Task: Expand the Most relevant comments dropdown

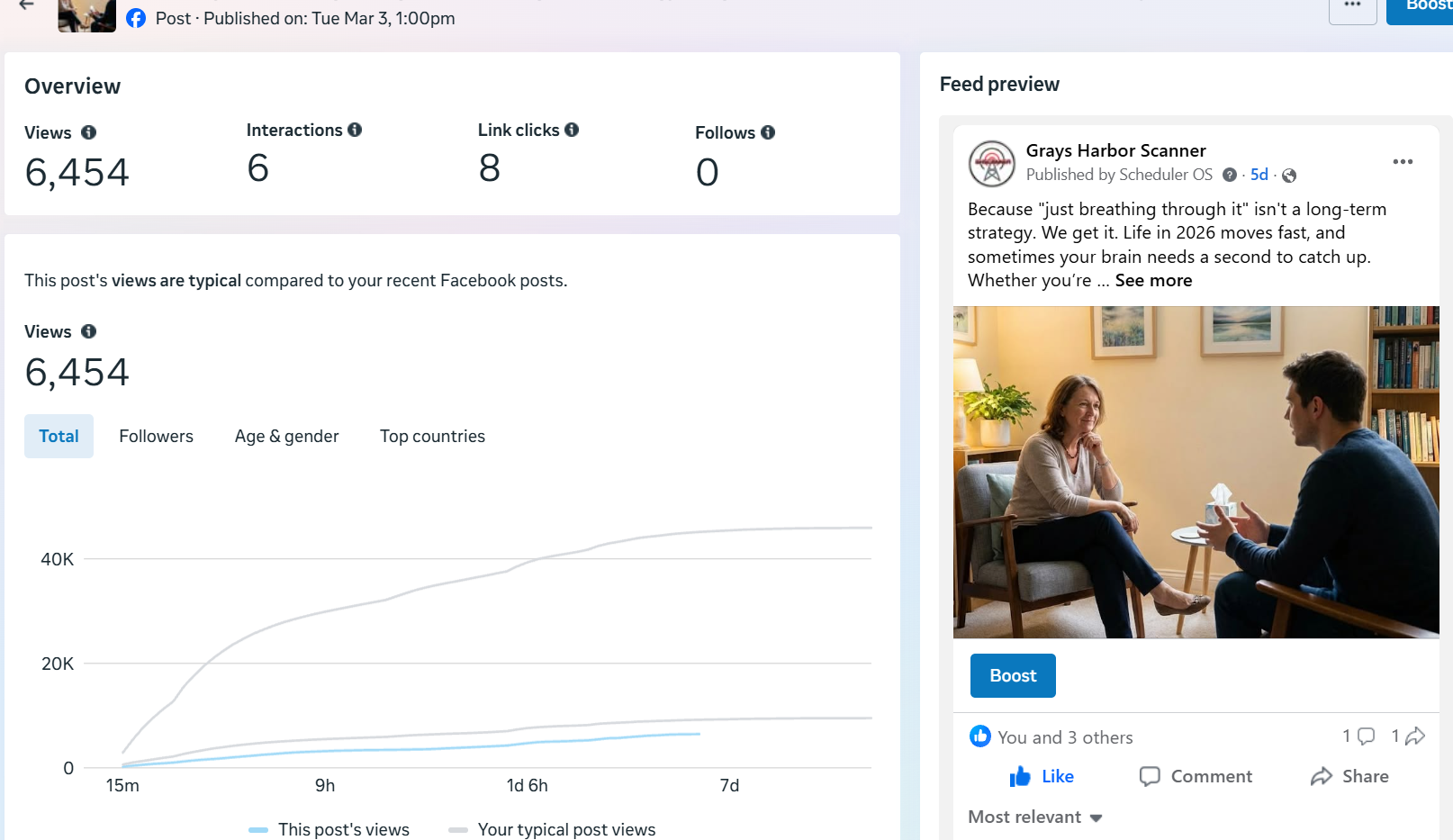Action: click(x=1035, y=817)
